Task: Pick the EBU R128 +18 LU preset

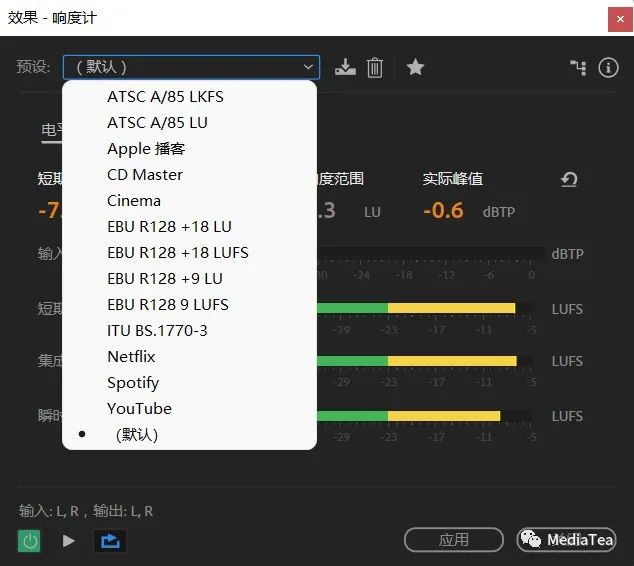Action: pyautogui.click(x=189, y=226)
